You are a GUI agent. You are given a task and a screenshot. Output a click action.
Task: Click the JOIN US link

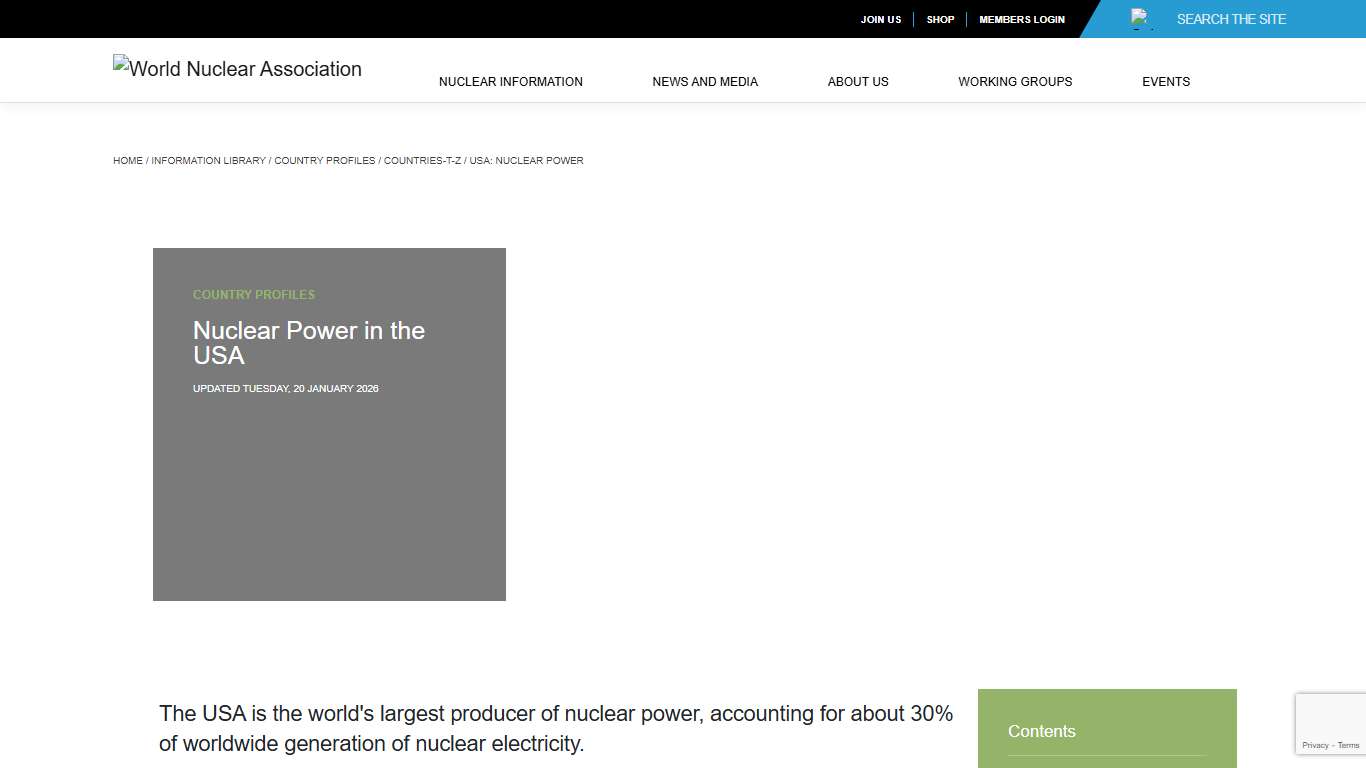point(880,19)
